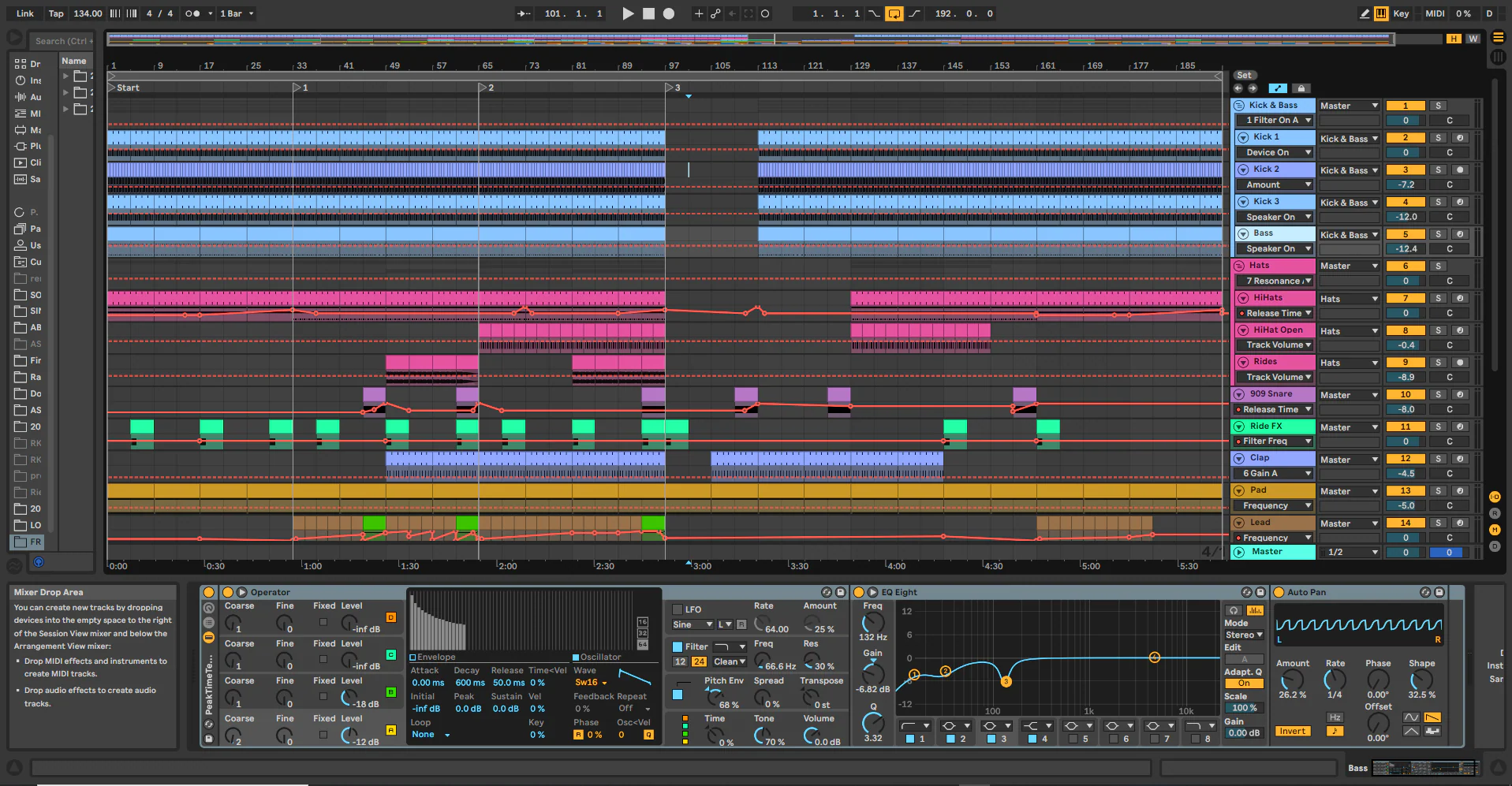Select the sine LFO shape in Auto Pan

[x=1411, y=716]
